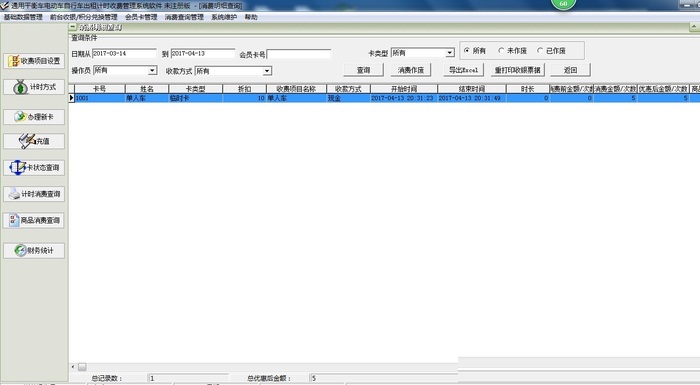
Task: Click the 返回 button
Action: 571,70
